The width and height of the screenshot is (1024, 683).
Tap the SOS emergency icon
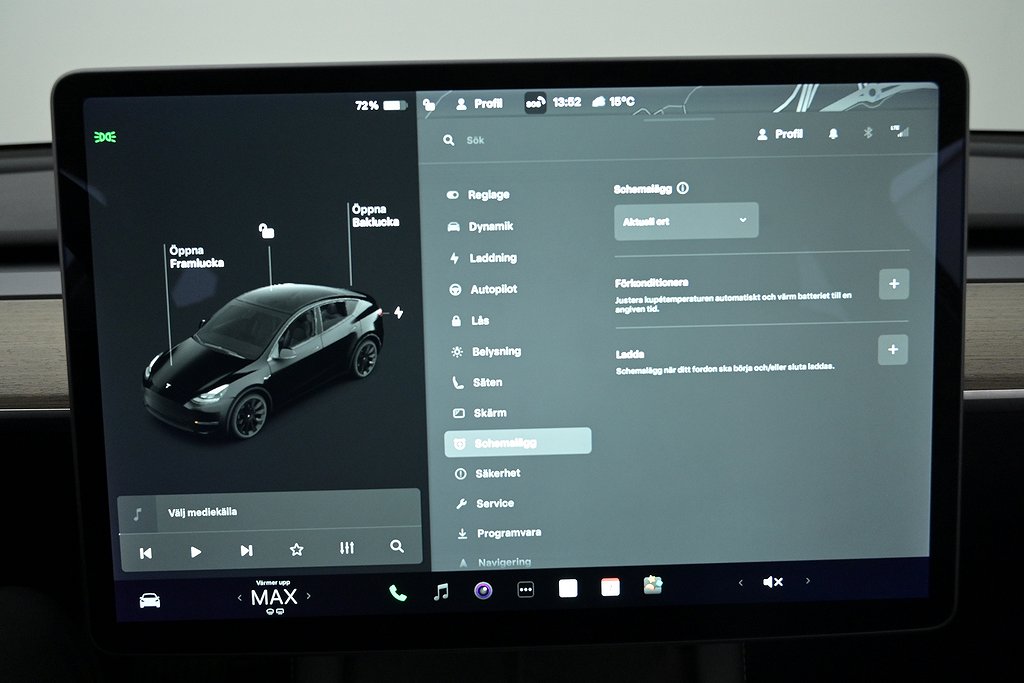click(x=535, y=103)
